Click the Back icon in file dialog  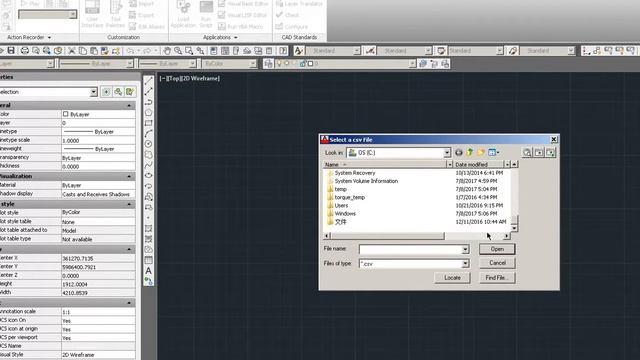point(459,152)
